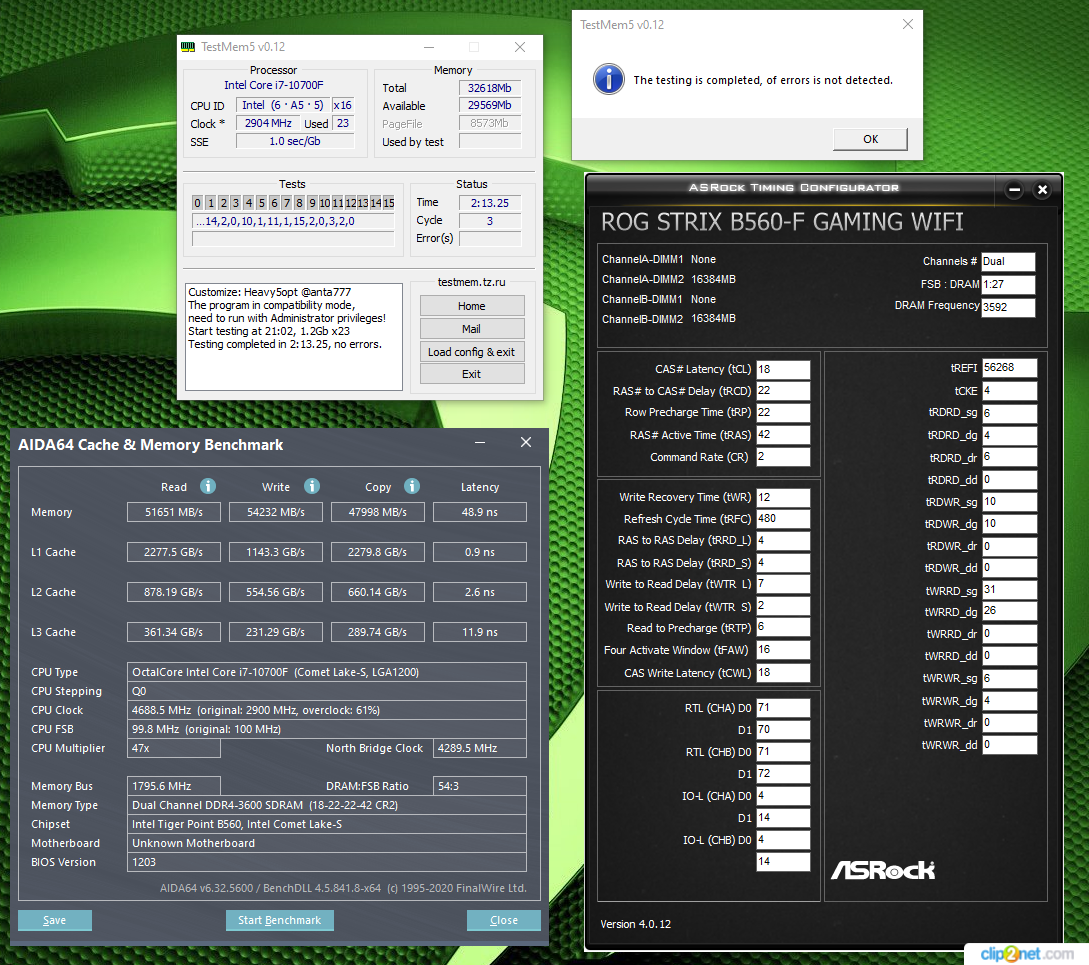Click the Cycle field showing 3
This screenshot has height=965, width=1089.
click(490, 221)
